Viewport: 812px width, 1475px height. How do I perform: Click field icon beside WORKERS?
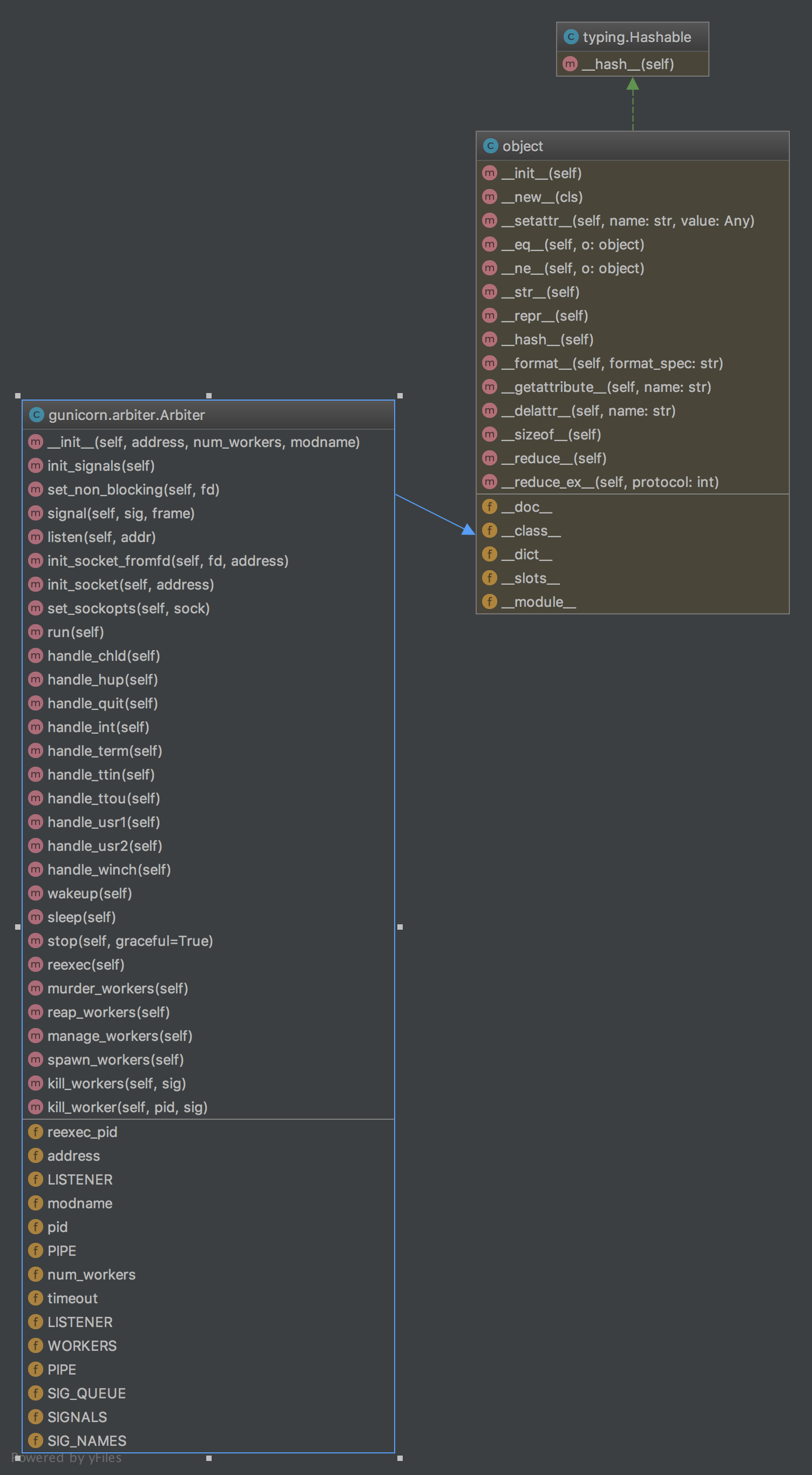tap(36, 1345)
